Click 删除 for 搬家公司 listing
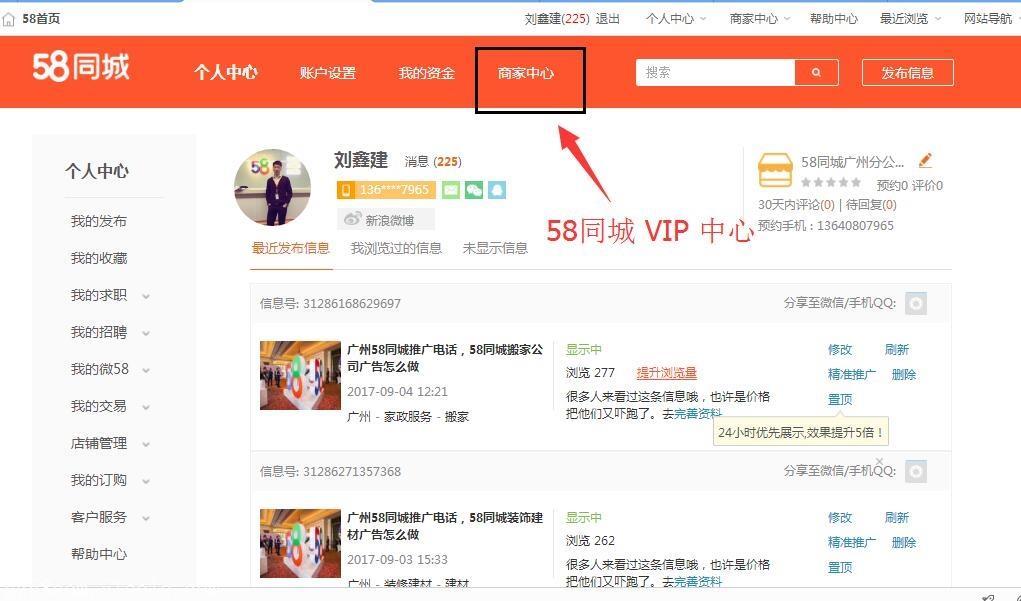 pyautogui.click(x=904, y=374)
